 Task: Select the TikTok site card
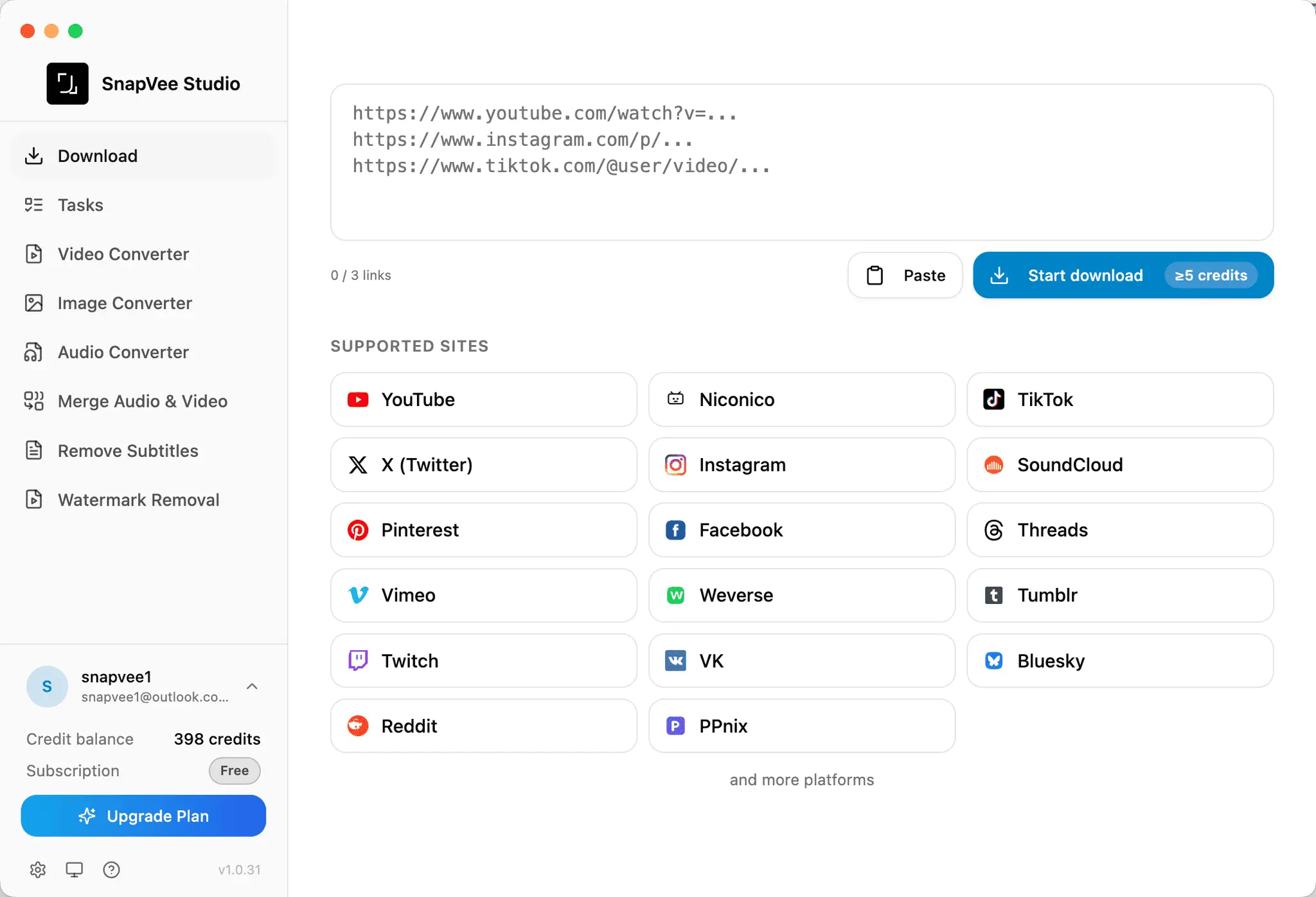1120,400
